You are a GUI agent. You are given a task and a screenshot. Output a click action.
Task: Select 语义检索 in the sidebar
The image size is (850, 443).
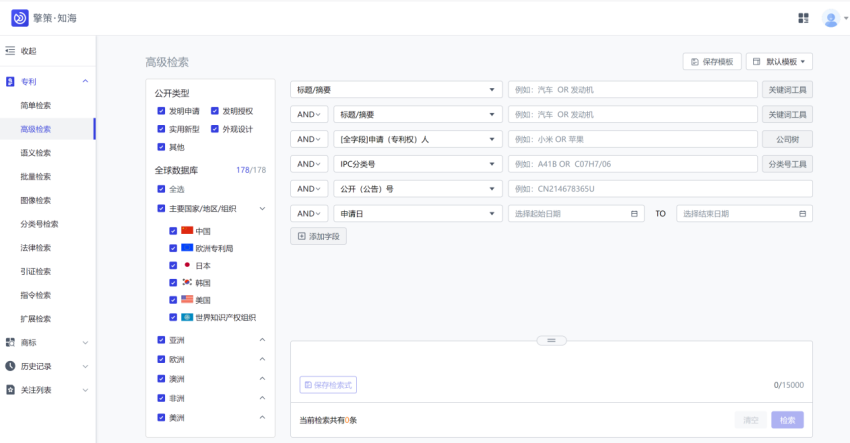36,153
